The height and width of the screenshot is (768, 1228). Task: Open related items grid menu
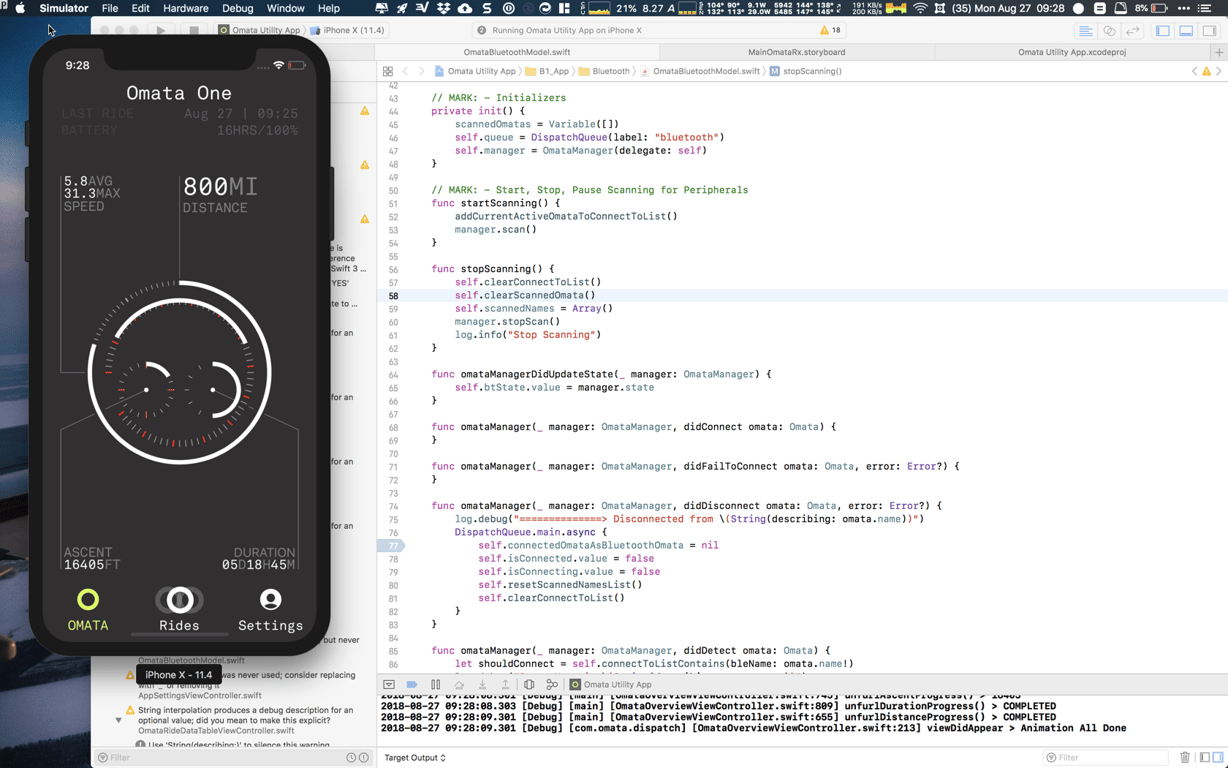(x=388, y=71)
